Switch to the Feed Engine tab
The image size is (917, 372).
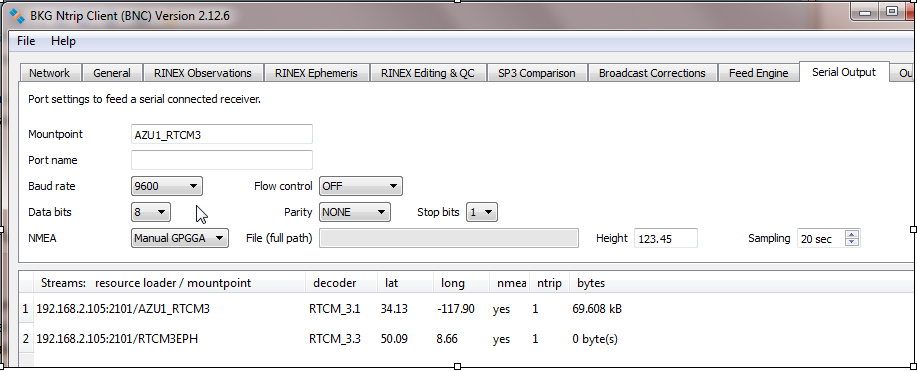point(759,73)
